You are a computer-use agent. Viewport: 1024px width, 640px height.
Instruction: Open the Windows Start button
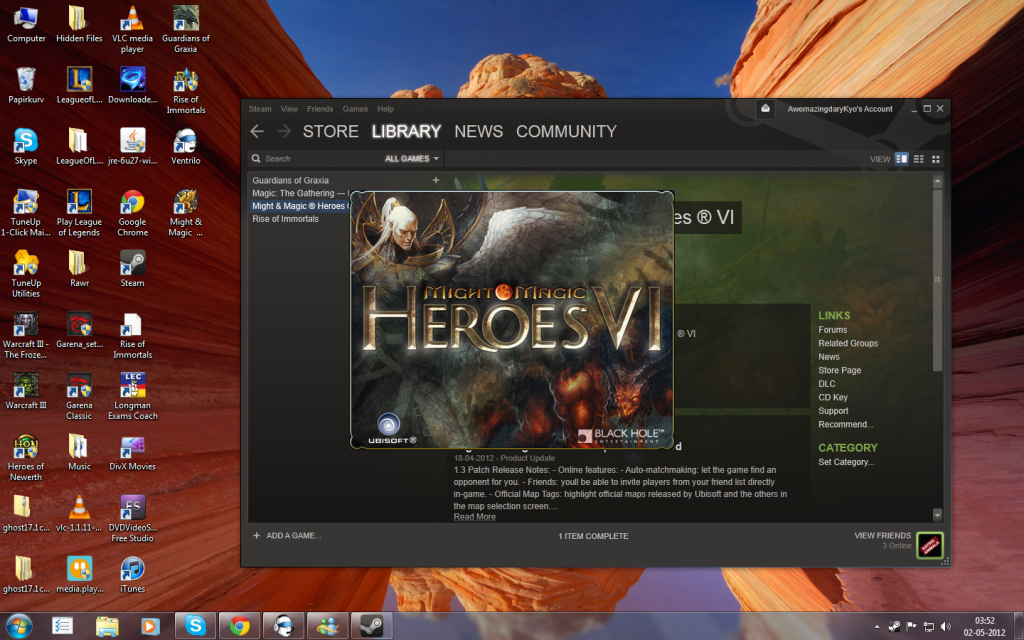tap(18, 626)
